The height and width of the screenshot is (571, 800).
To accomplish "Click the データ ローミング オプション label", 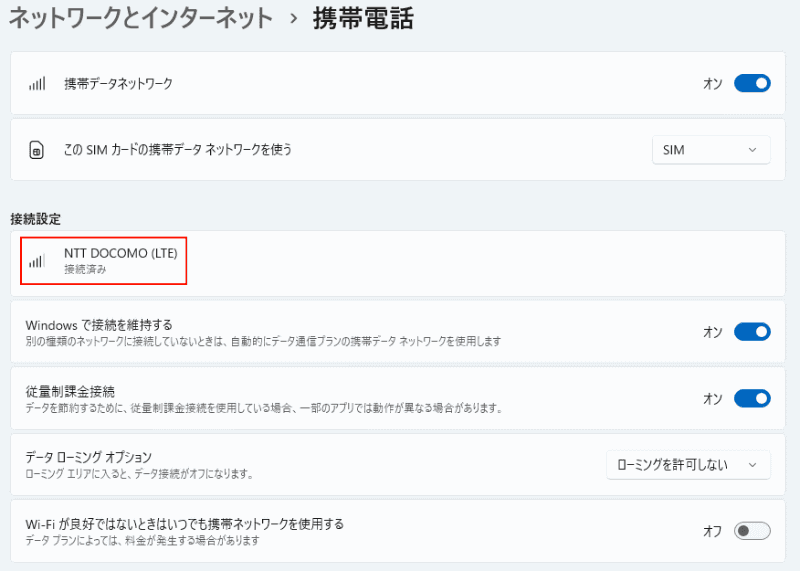I will [x=89, y=457].
